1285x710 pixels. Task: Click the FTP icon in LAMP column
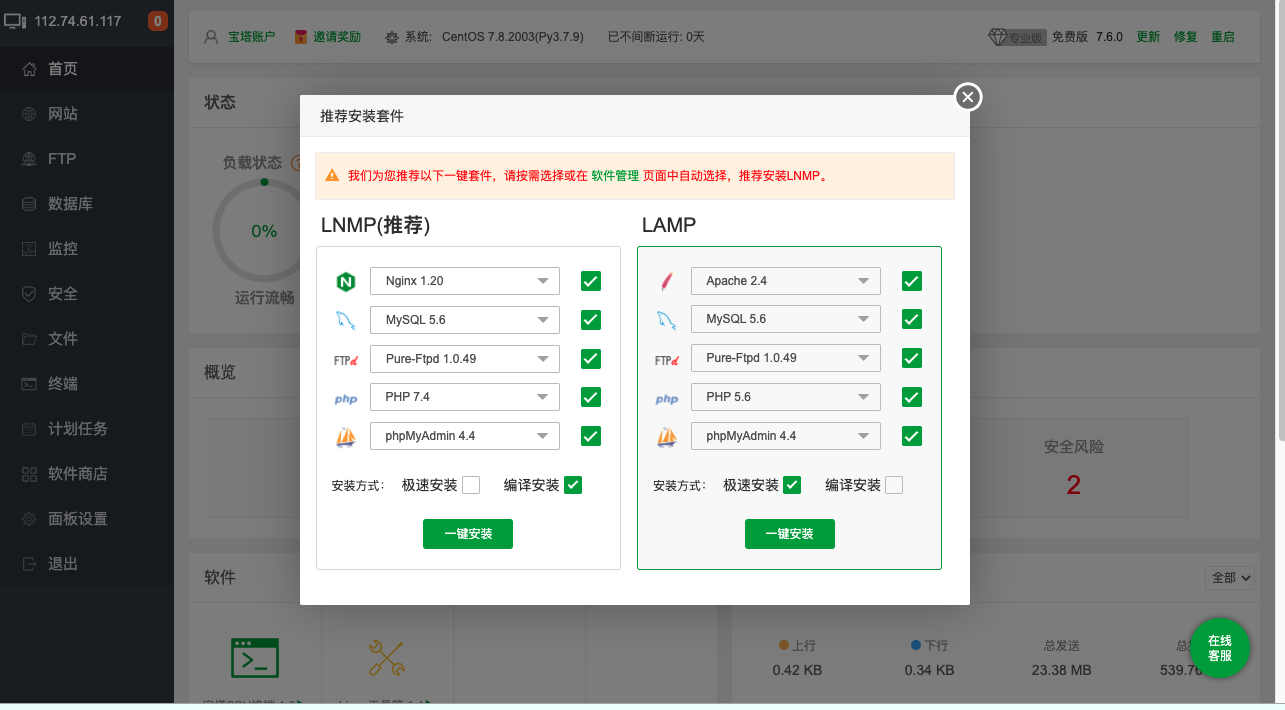667,359
